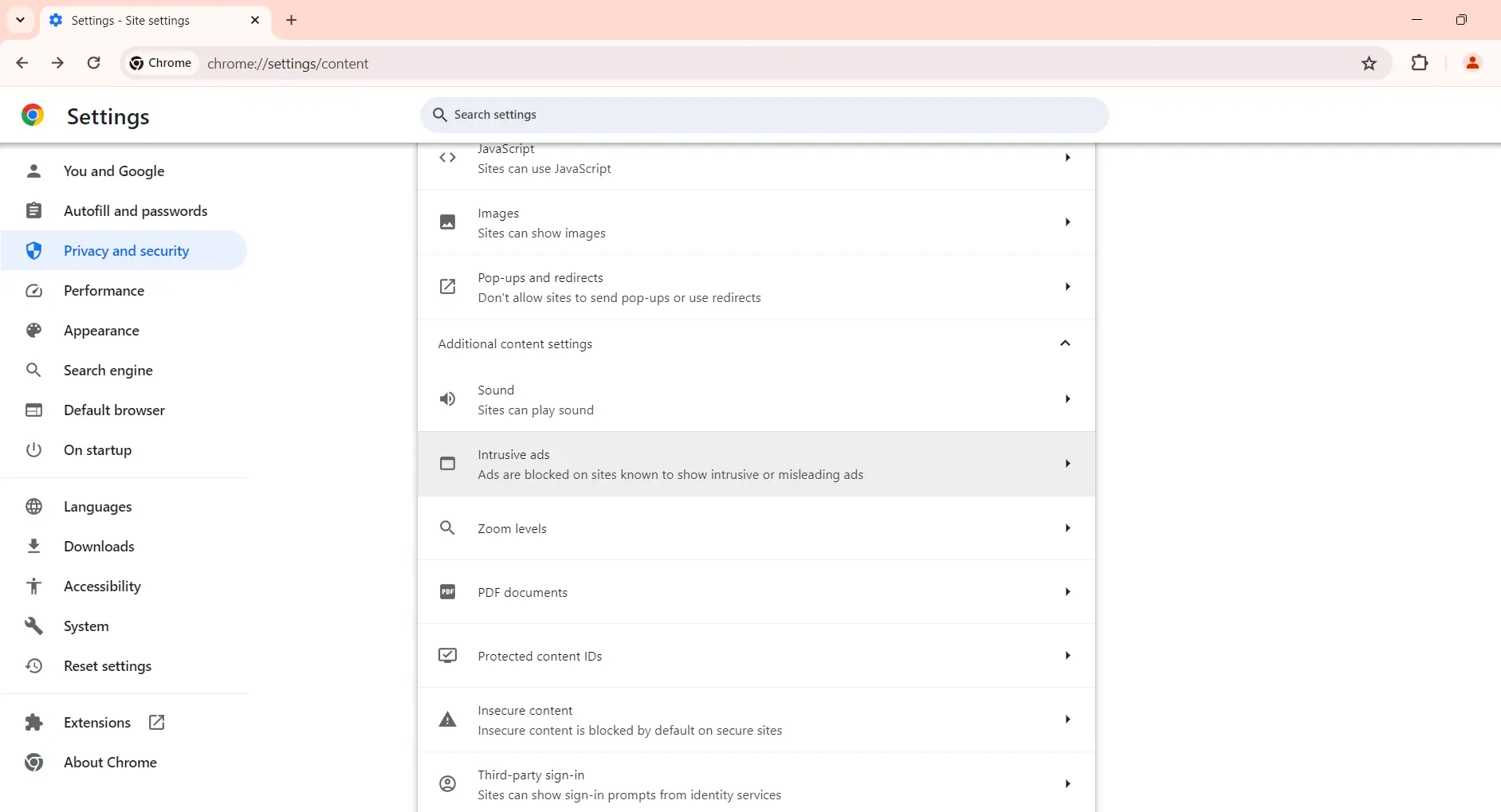Click the profile avatar icon
This screenshot has height=812, width=1501.
[x=1472, y=63]
